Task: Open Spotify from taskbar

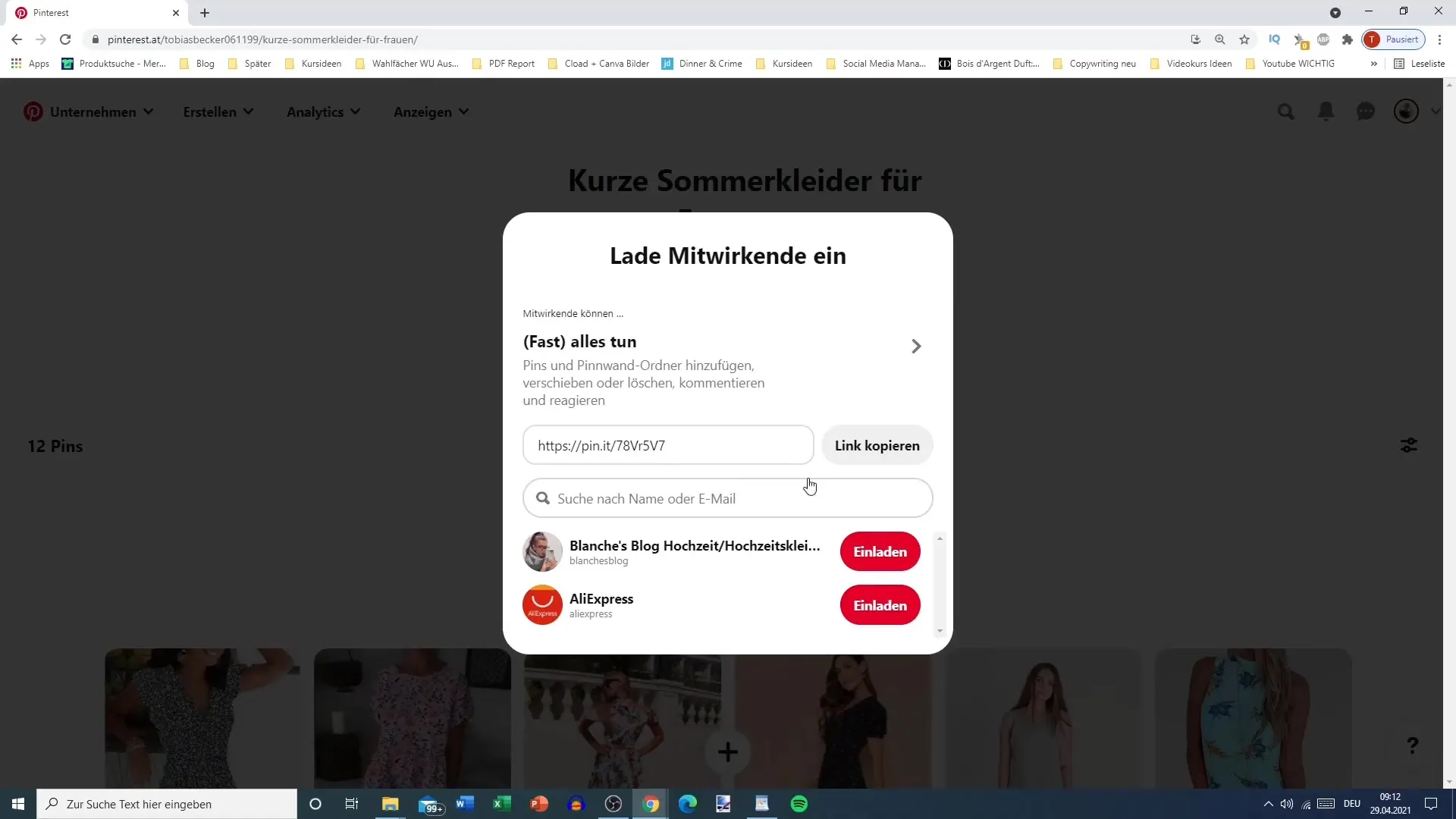Action: click(799, 804)
